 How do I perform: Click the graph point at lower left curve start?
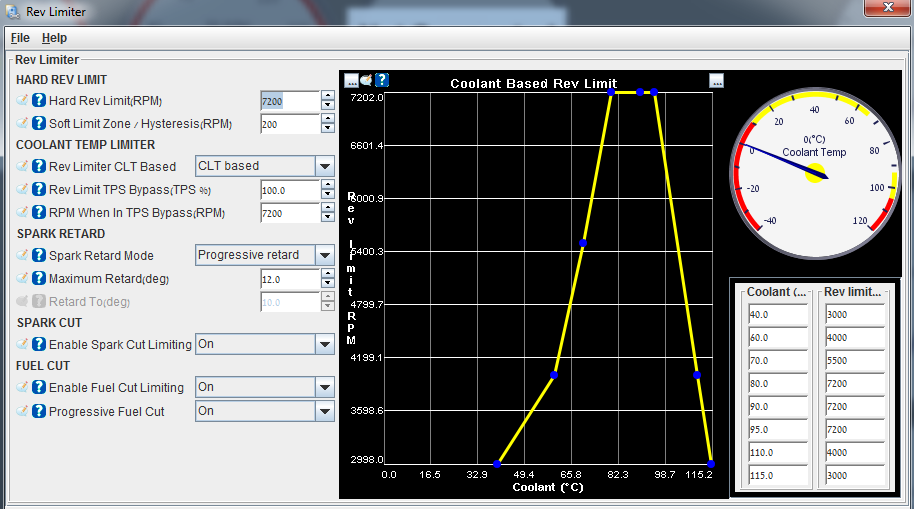point(497,464)
